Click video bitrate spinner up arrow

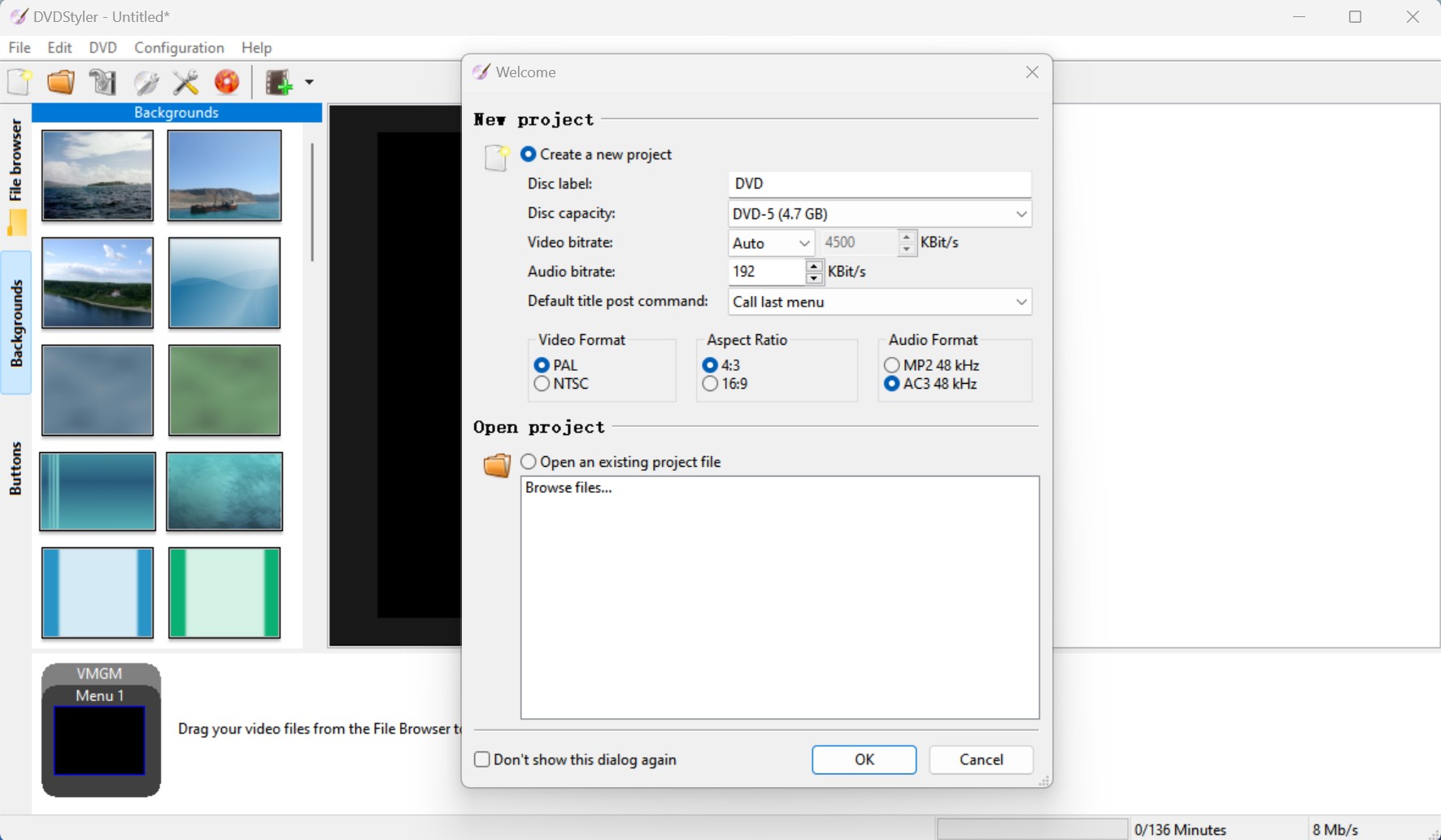point(907,237)
